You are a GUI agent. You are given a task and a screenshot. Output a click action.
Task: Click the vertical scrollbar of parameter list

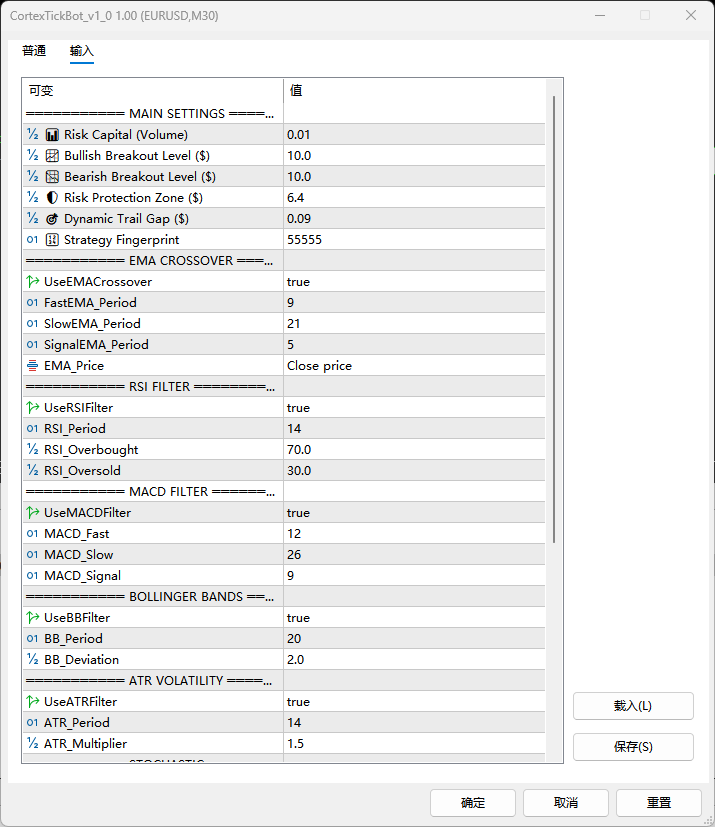coord(554,320)
